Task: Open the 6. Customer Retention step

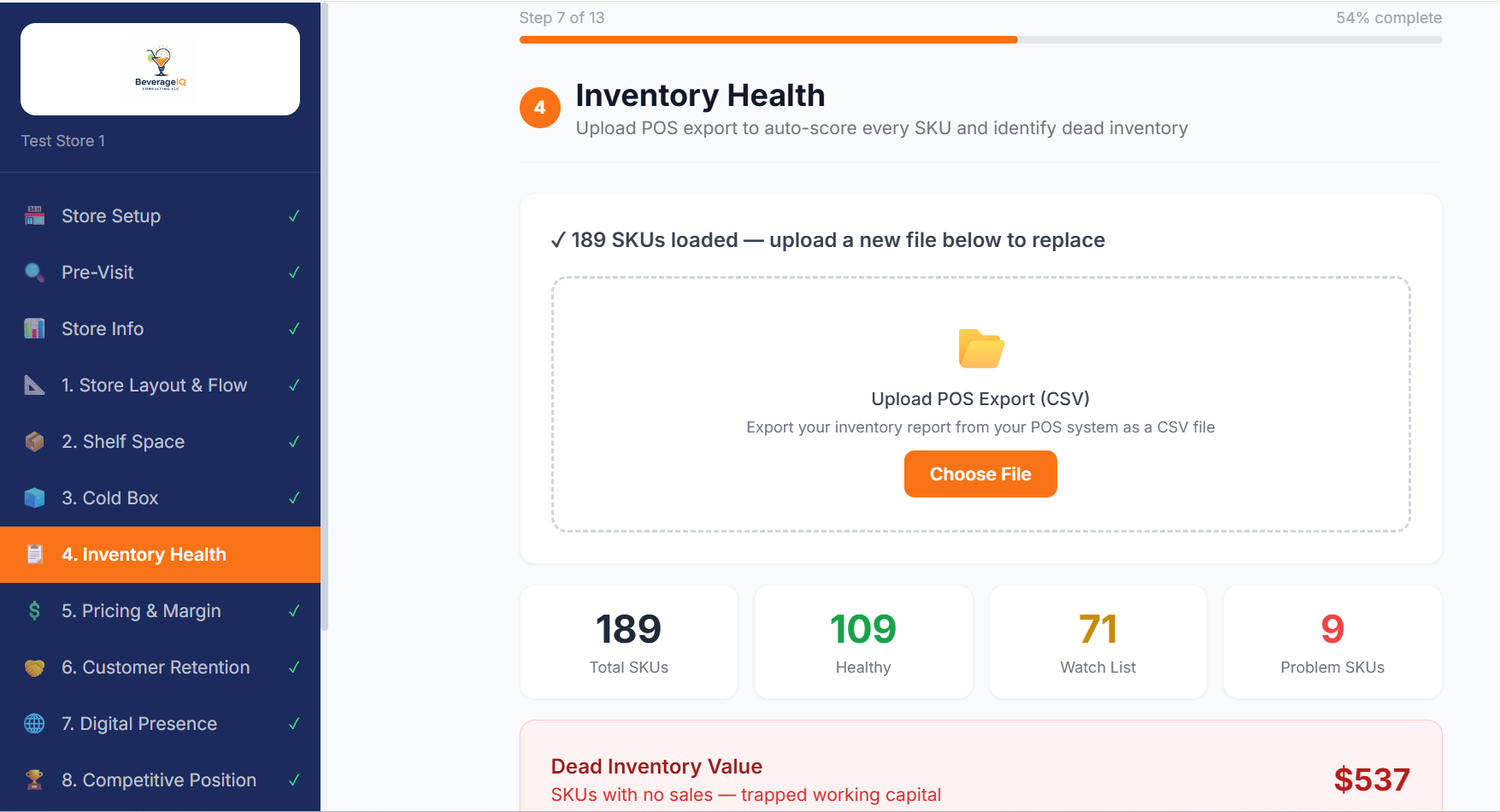Action: [156, 667]
